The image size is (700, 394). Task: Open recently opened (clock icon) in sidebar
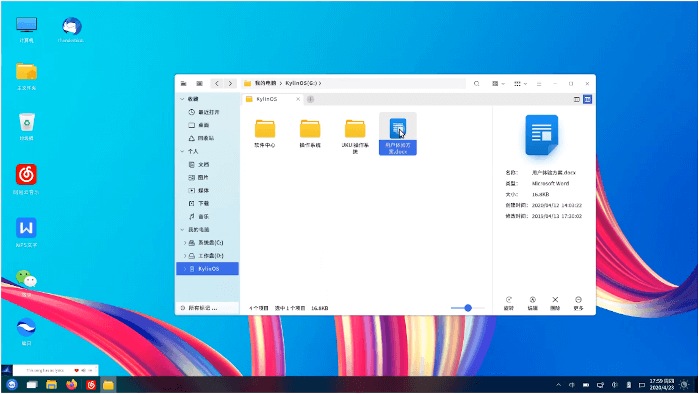click(x=204, y=112)
